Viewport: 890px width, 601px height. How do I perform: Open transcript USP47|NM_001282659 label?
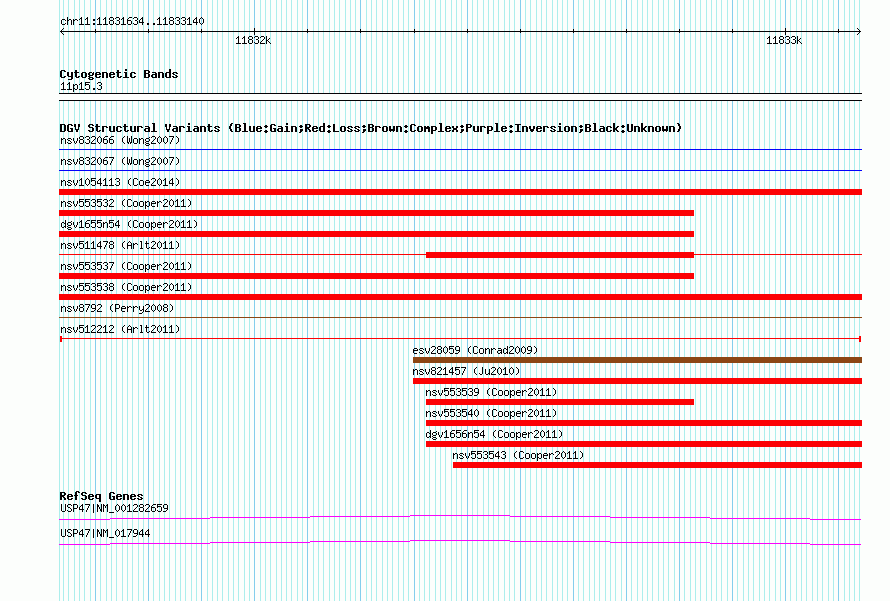click(114, 508)
